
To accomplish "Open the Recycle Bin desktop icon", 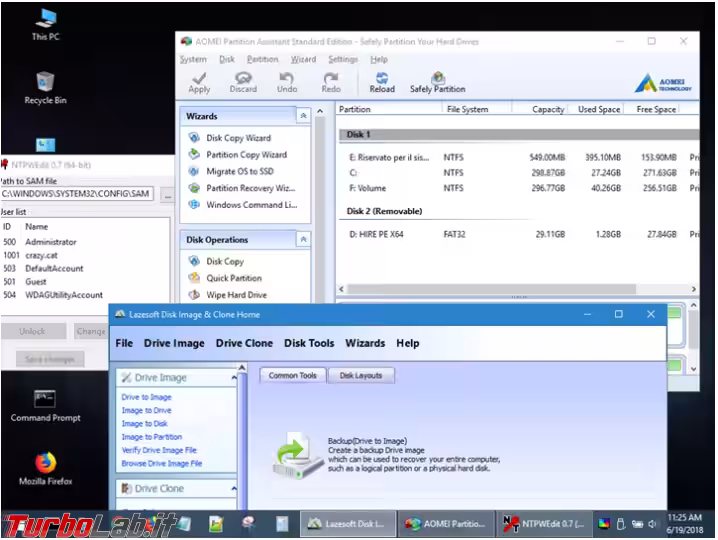I will coord(45,88).
